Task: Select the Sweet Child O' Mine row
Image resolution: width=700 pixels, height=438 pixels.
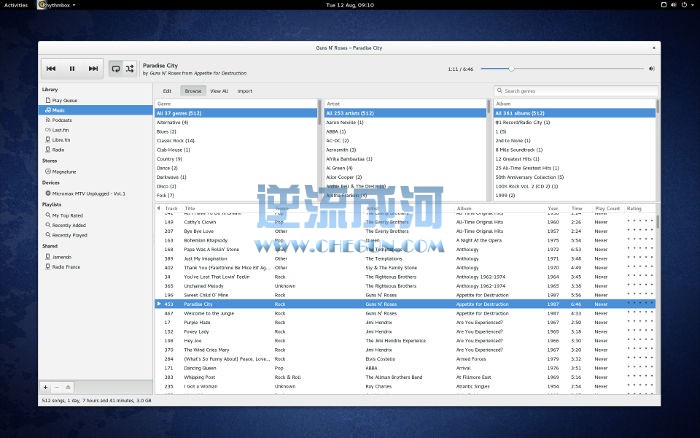Action: (405, 295)
